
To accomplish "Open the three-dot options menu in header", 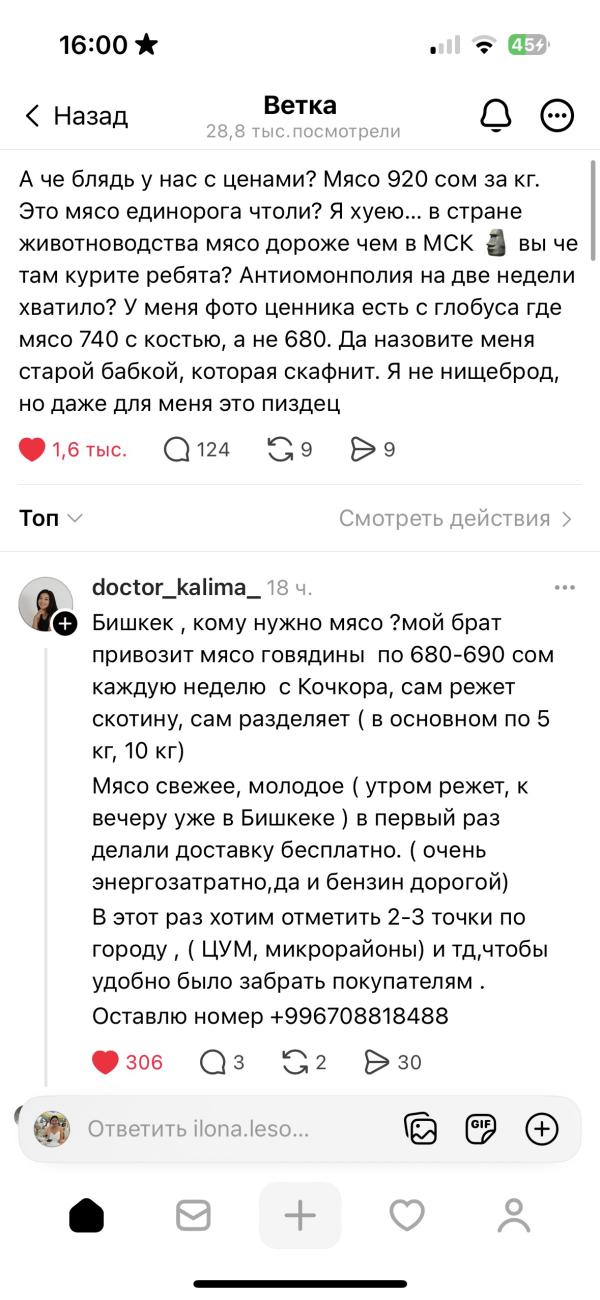I will click(557, 116).
